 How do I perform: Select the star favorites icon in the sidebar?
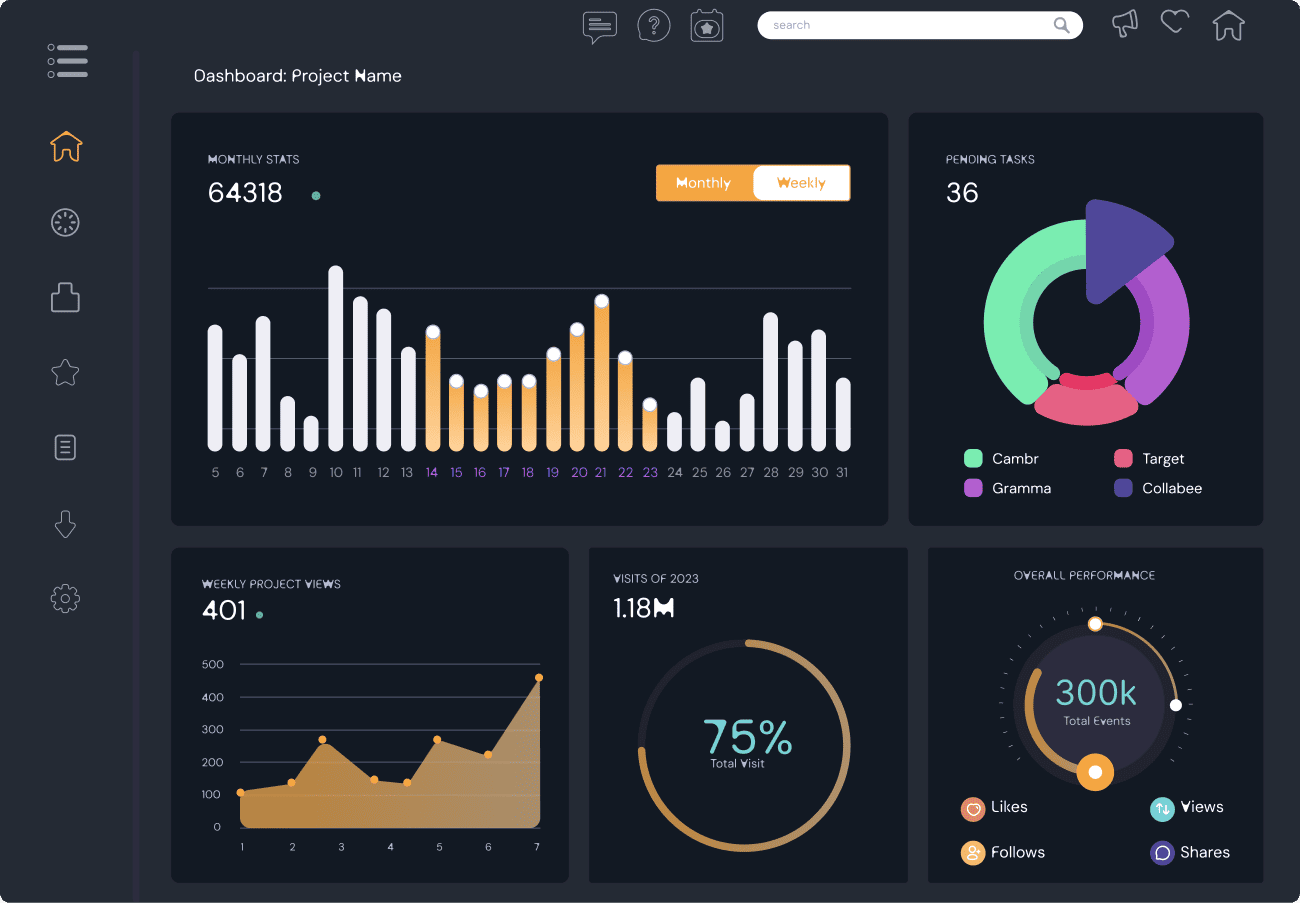pos(65,373)
